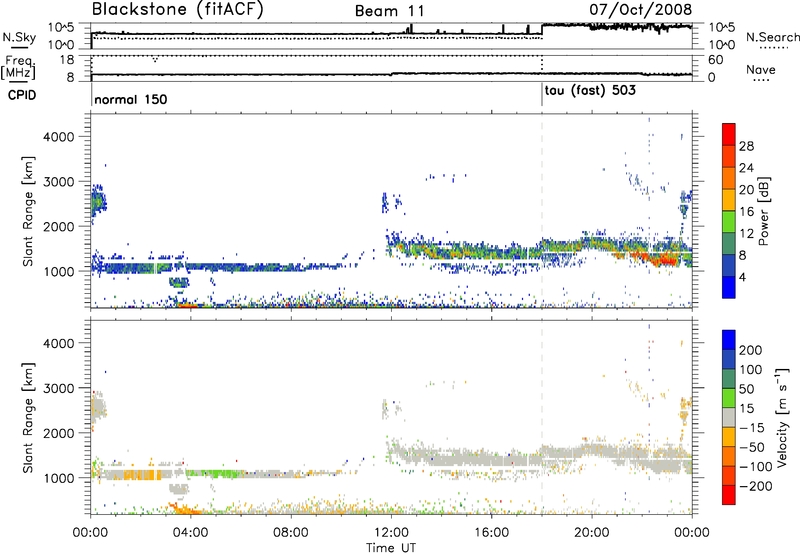Click the grey -15 to 15 velocity band
Screen dimensions: 800x554
pyautogui.click(x=729, y=417)
